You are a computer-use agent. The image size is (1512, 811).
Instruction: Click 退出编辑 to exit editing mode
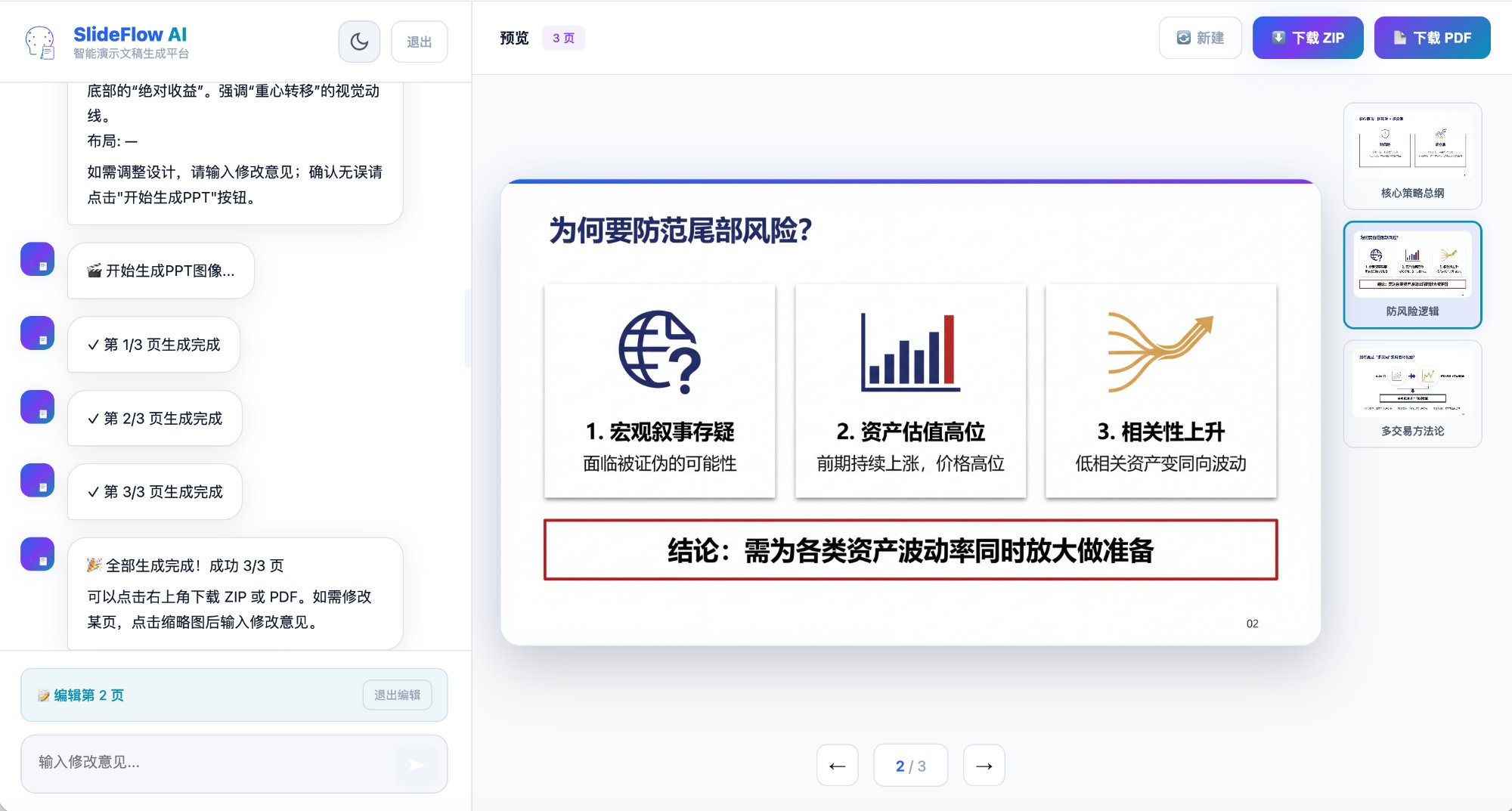(x=397, y=695)
